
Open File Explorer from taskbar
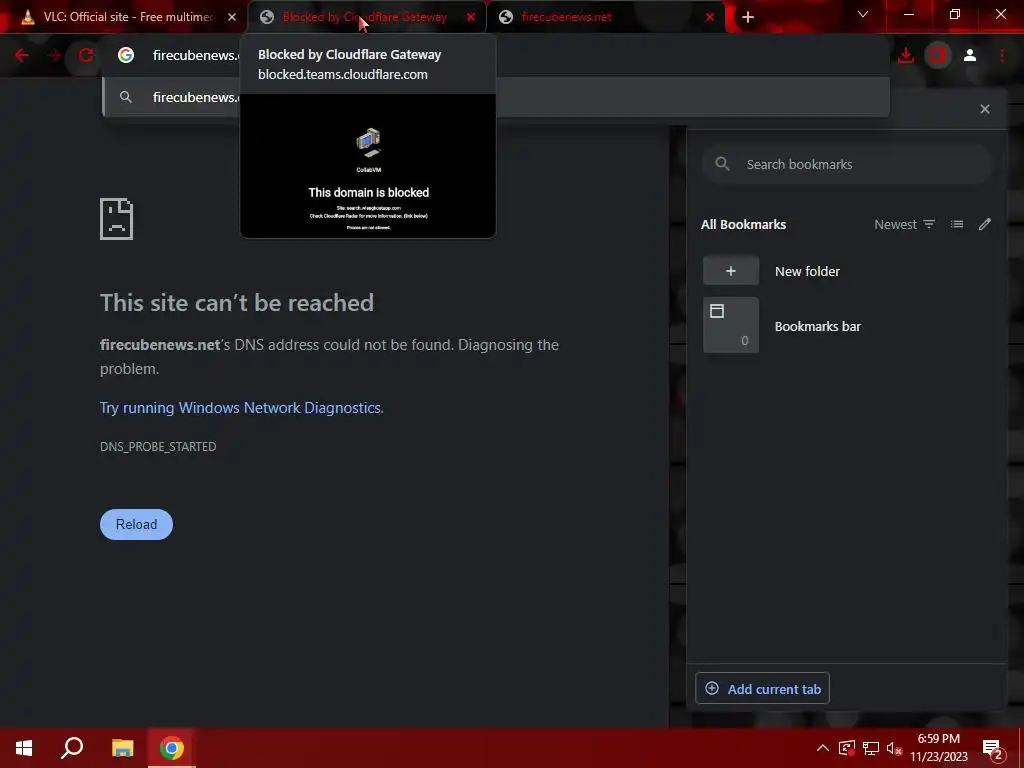pos(122,748)
